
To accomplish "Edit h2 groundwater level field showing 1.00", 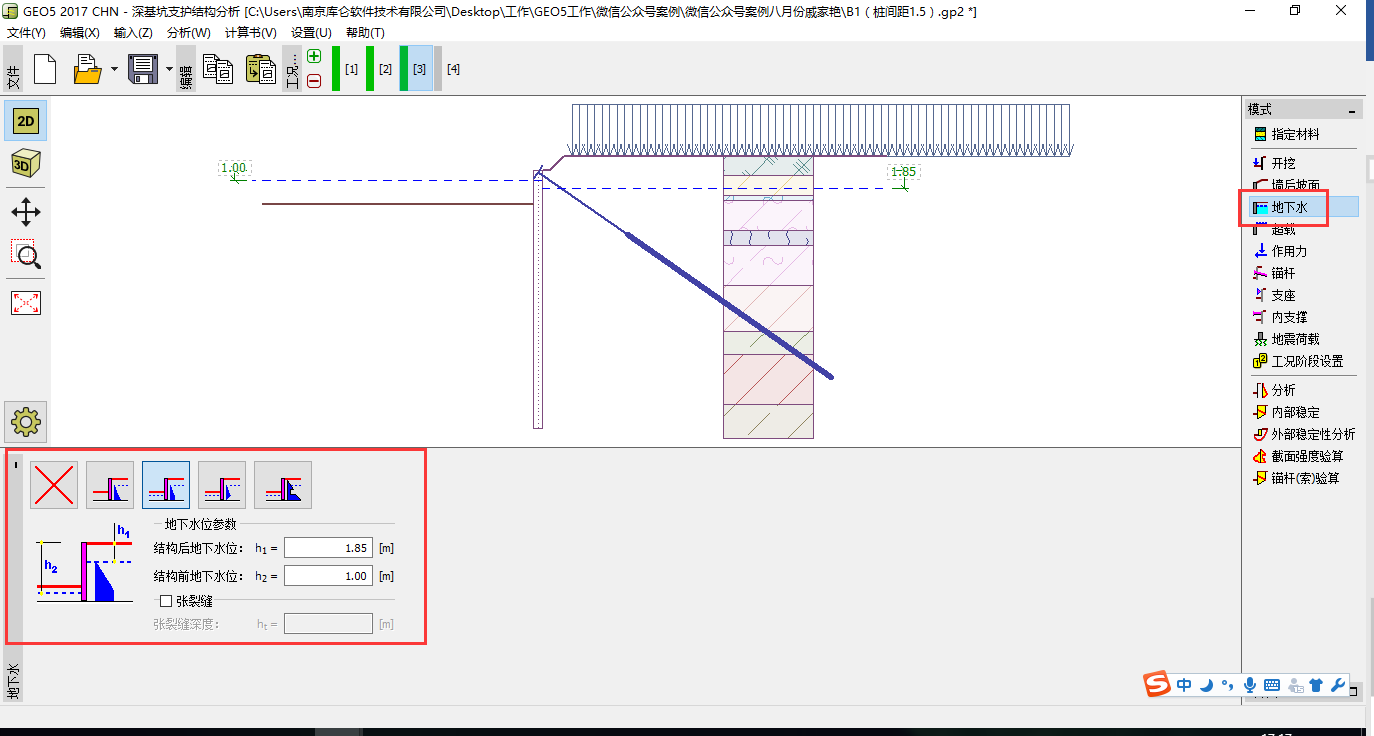I will click(328, 576).
